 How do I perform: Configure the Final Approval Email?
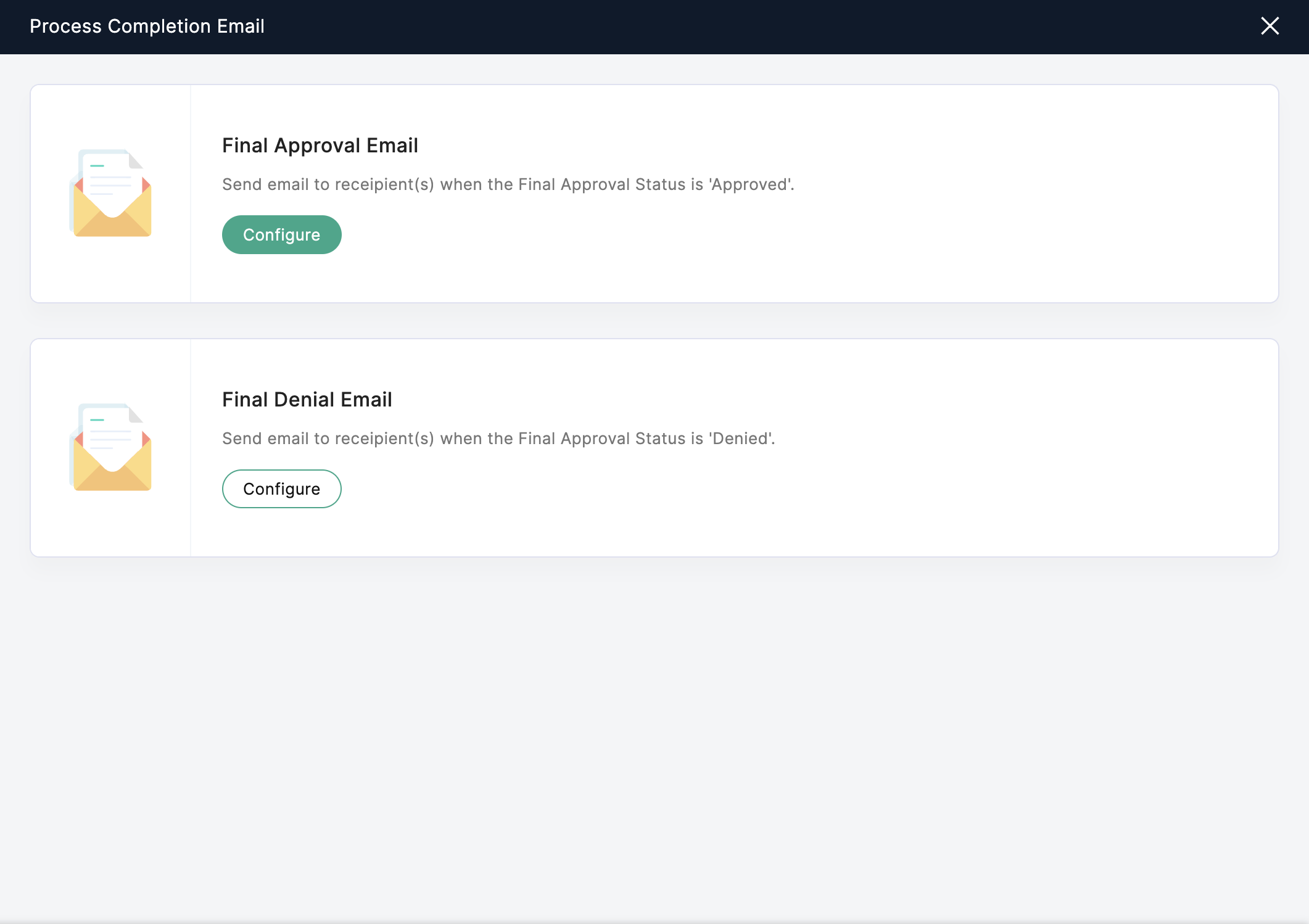coord(281,235)
